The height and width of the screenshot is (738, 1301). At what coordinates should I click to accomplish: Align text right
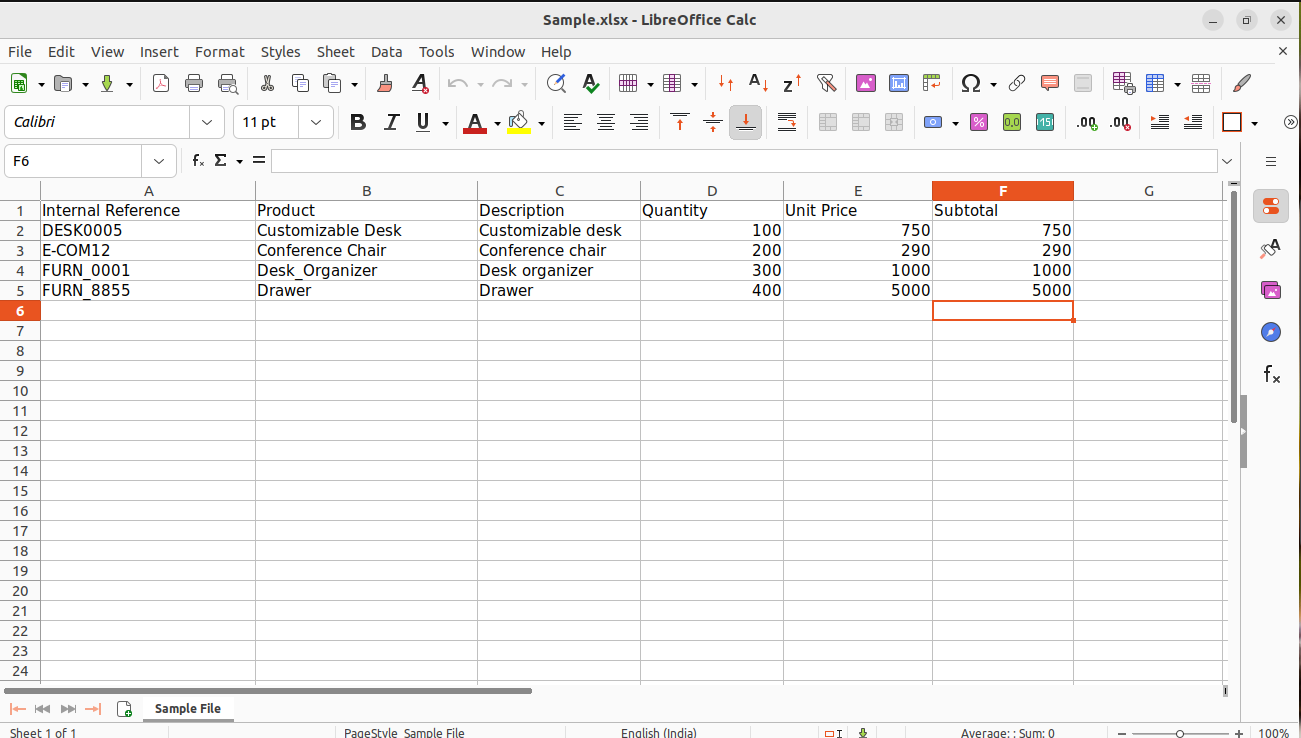639,122
